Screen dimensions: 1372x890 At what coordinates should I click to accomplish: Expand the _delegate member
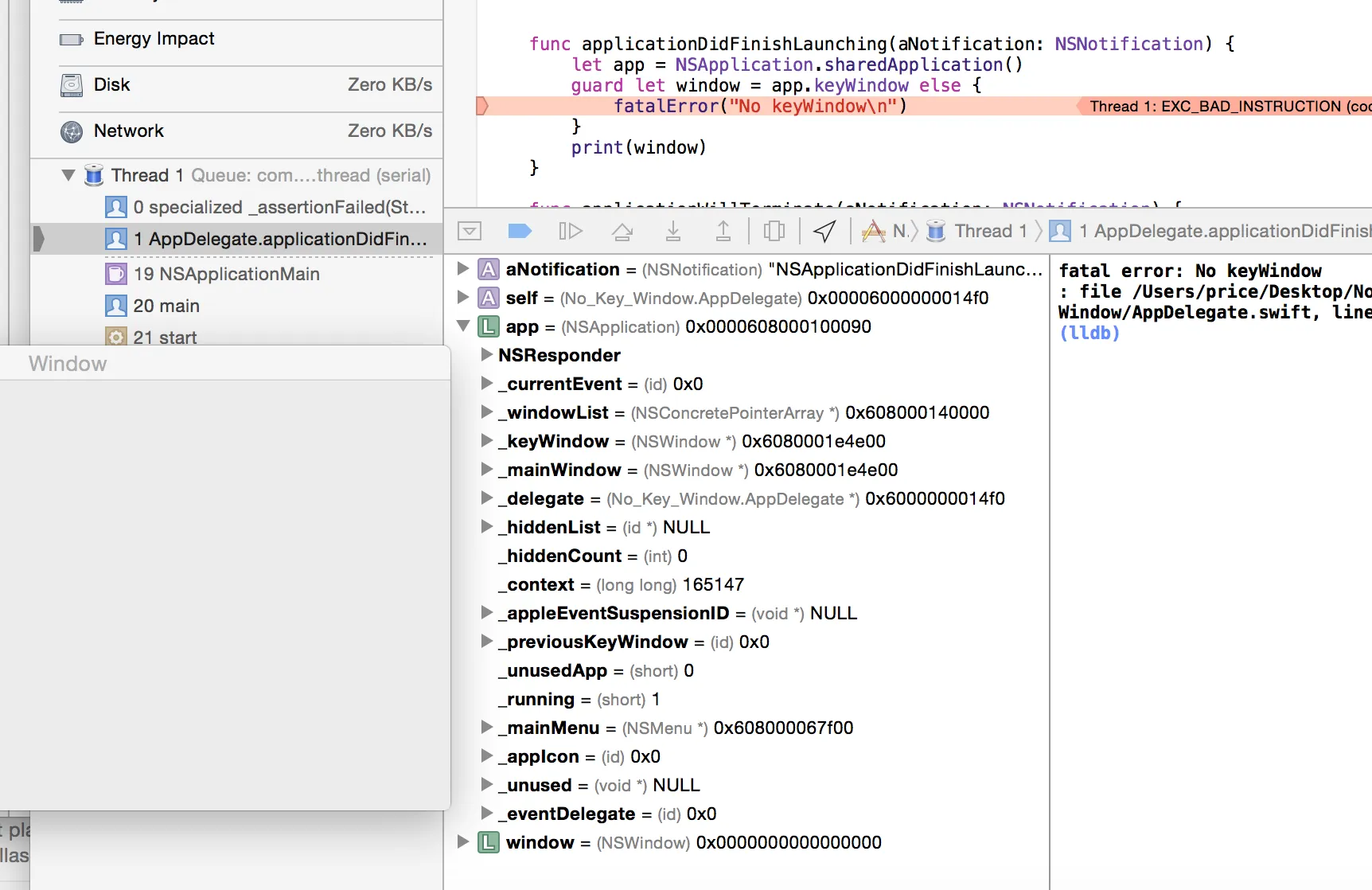(x=486, y=498)
